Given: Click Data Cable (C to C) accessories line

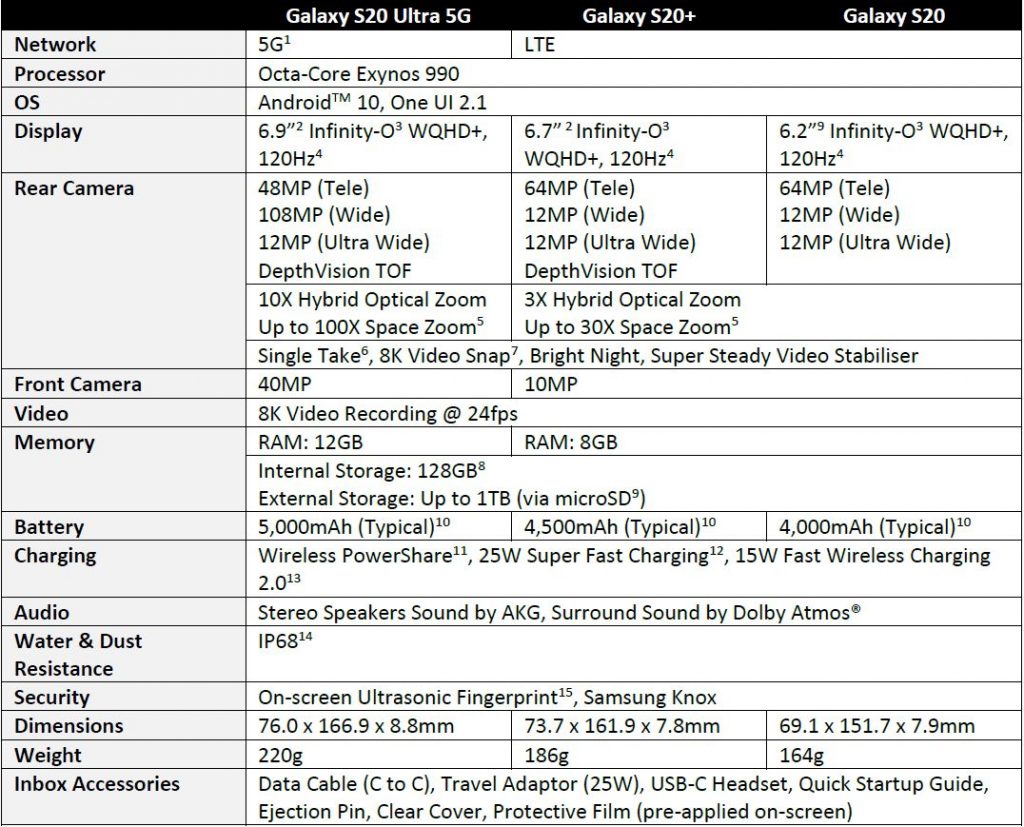Looking at the screenshot, I should tap(624, 784).
